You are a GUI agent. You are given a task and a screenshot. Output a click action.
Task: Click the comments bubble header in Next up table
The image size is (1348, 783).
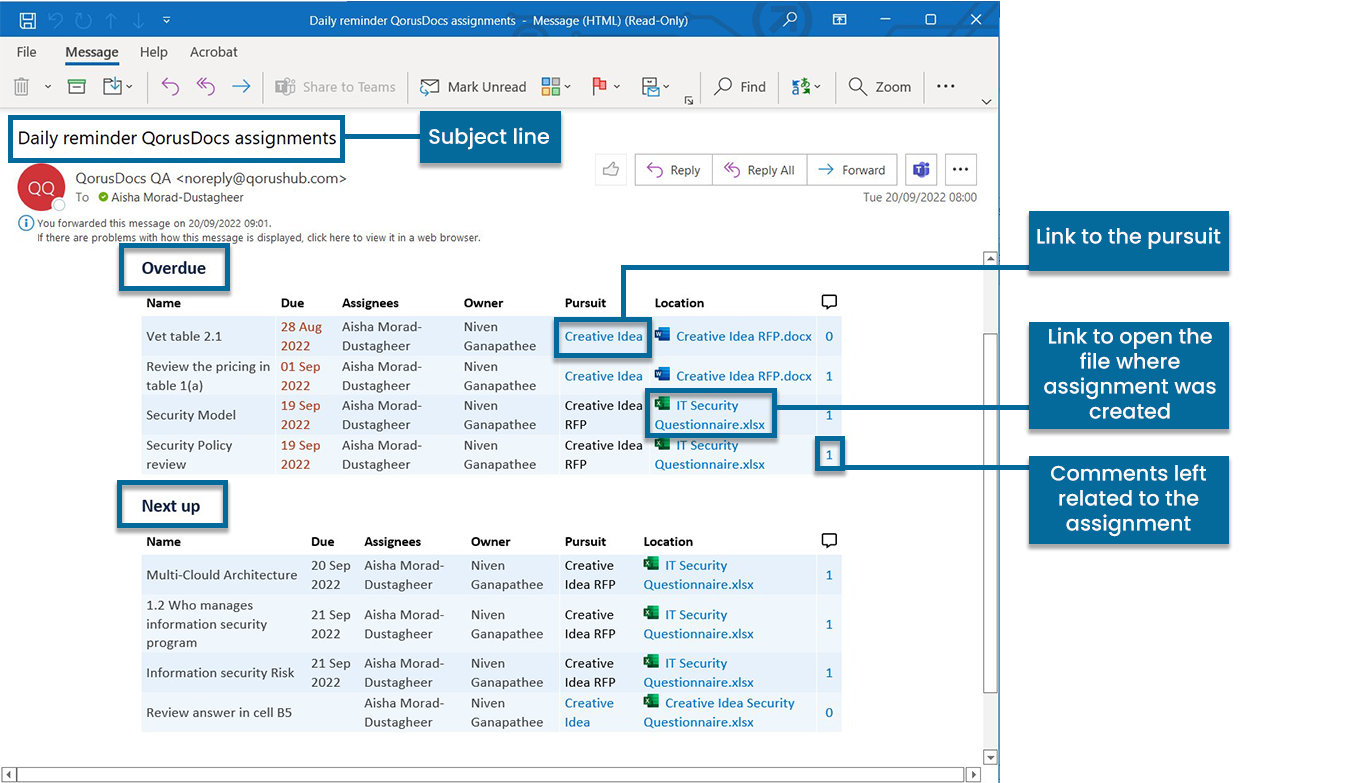click(829, 541)
